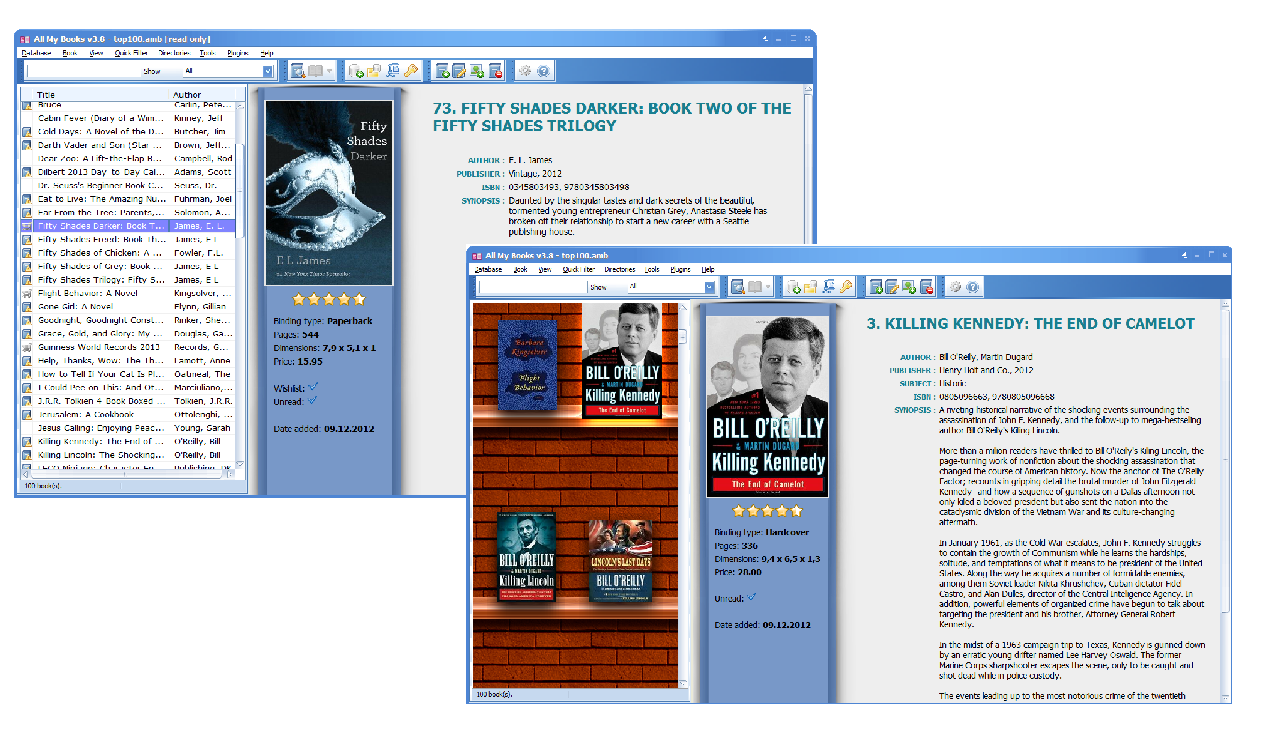
Task: Click the edit book pencil icon in front window
Action: (894, 287)
